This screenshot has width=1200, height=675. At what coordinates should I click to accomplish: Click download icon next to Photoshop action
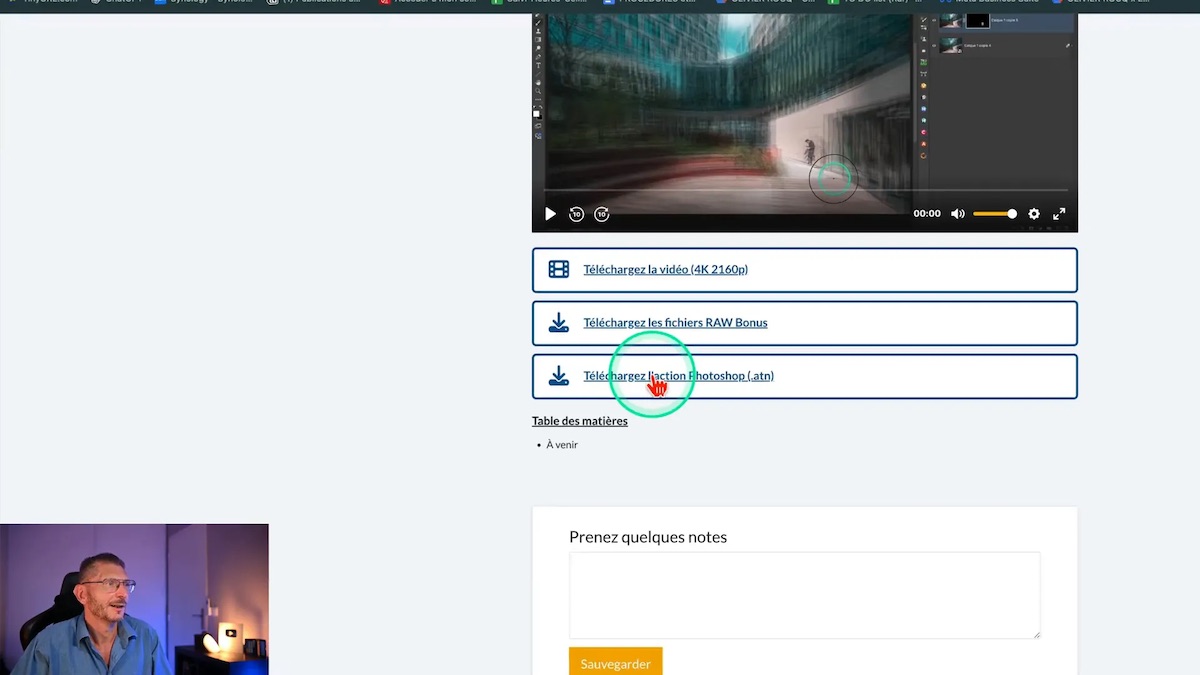[559, 376]
